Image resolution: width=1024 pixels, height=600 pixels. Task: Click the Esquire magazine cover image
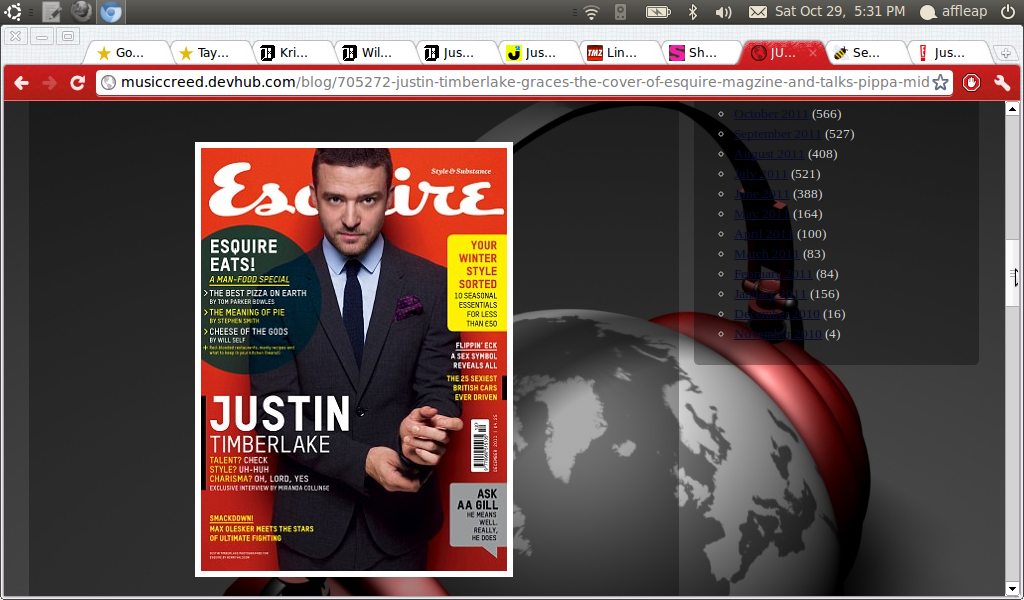(354, 359)
